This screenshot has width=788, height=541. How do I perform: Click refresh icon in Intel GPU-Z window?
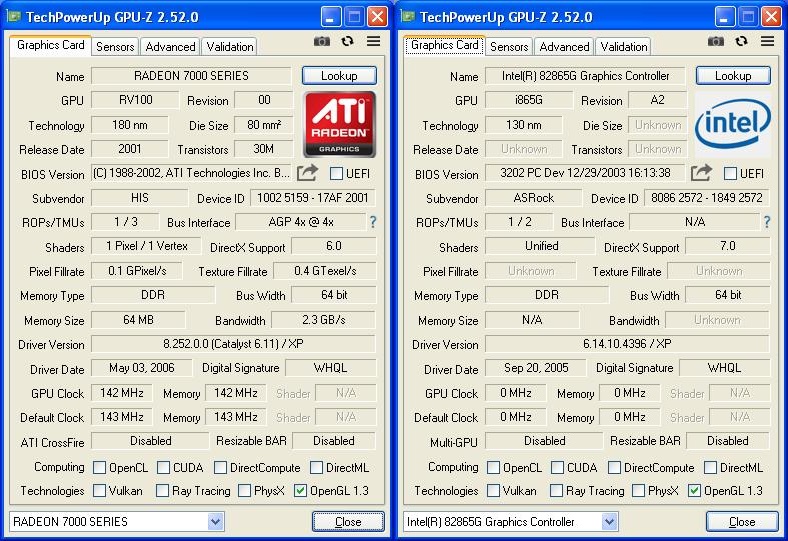pos(741,41)
